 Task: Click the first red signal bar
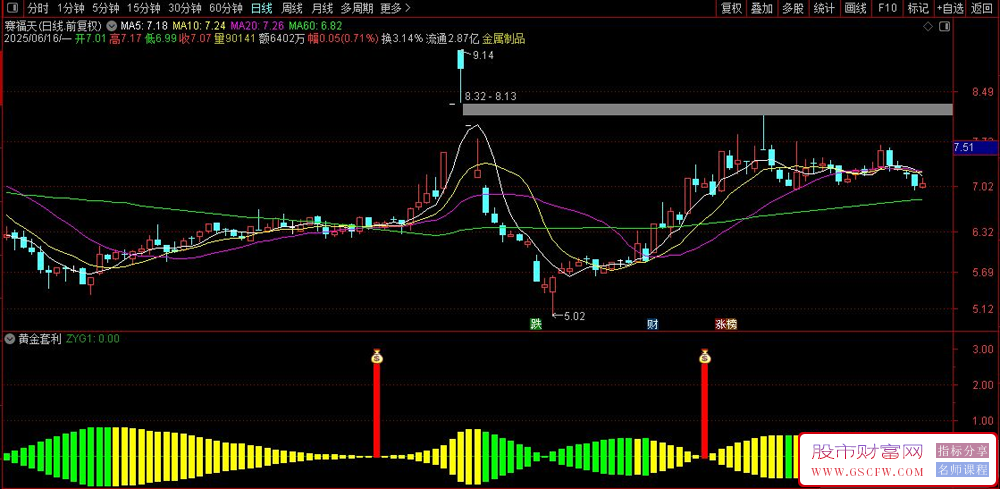377,411
